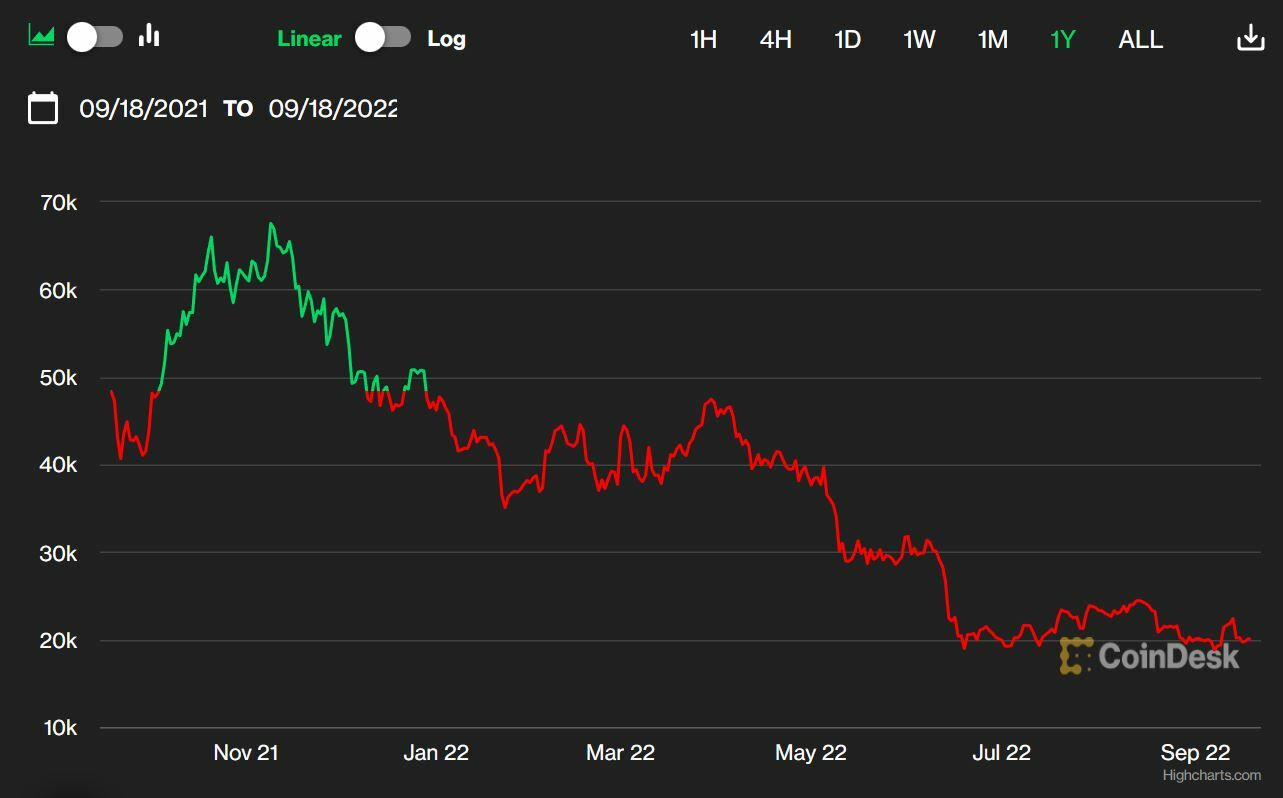Open the Highcharts.com credit link
1283x798 pixels.
[1211, 775]
